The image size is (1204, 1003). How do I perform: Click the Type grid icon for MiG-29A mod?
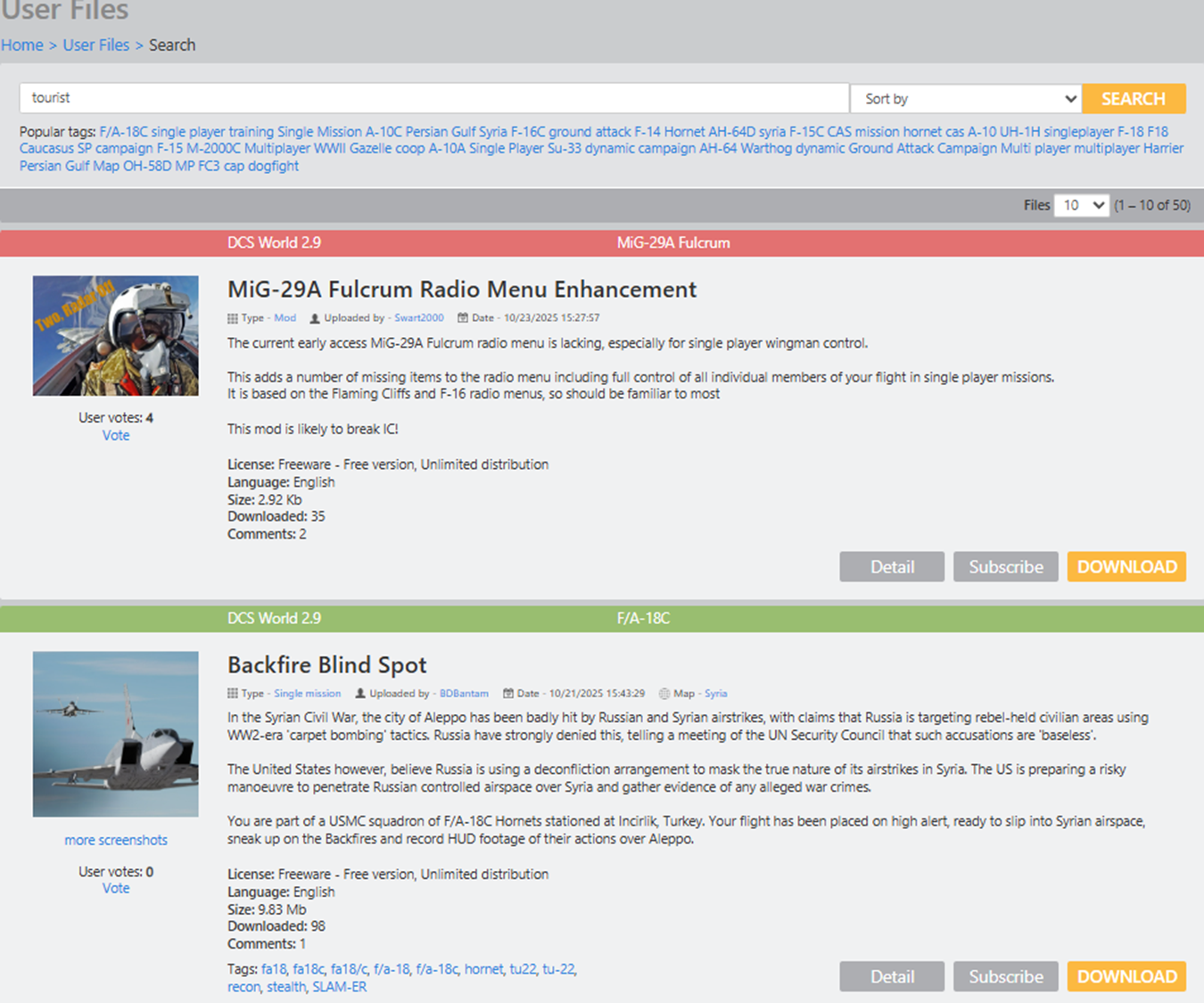233,318
